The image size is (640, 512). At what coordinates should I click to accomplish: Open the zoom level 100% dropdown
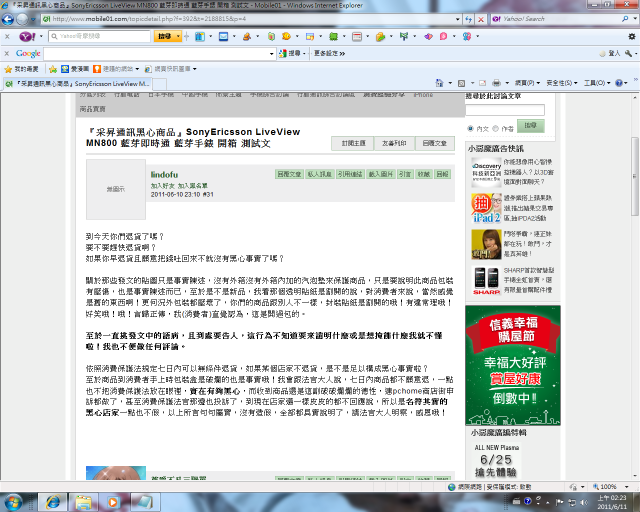[x=627, y=487]
